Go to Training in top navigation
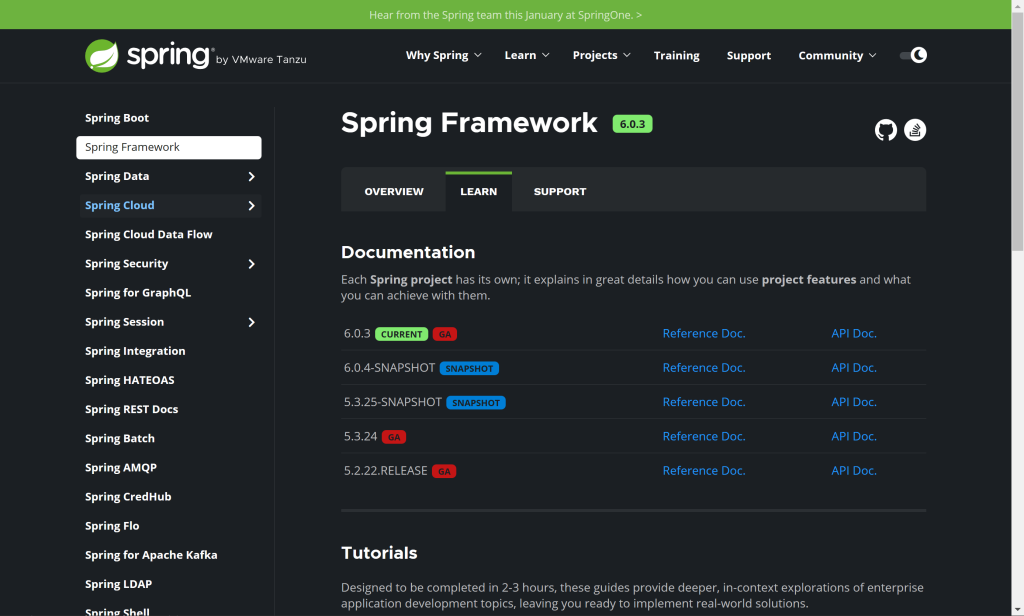 pyautogui.click(x=677, y=56)
